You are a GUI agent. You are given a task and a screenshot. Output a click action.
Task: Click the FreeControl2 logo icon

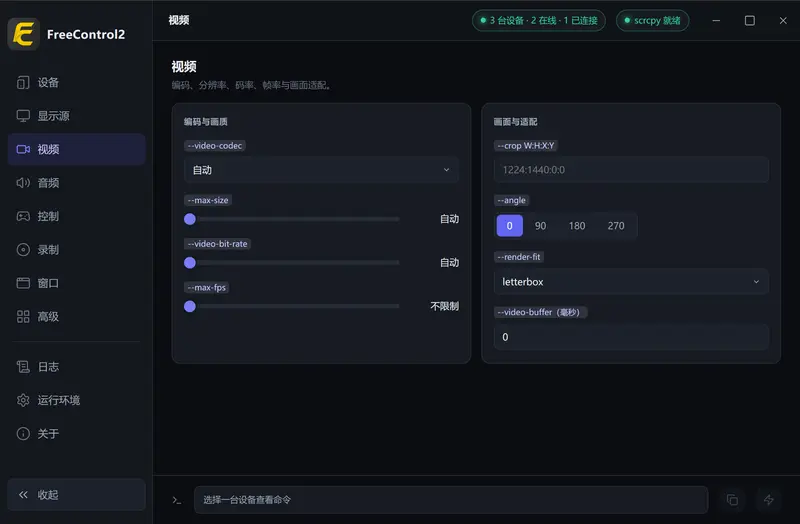(x=23, y=34)
